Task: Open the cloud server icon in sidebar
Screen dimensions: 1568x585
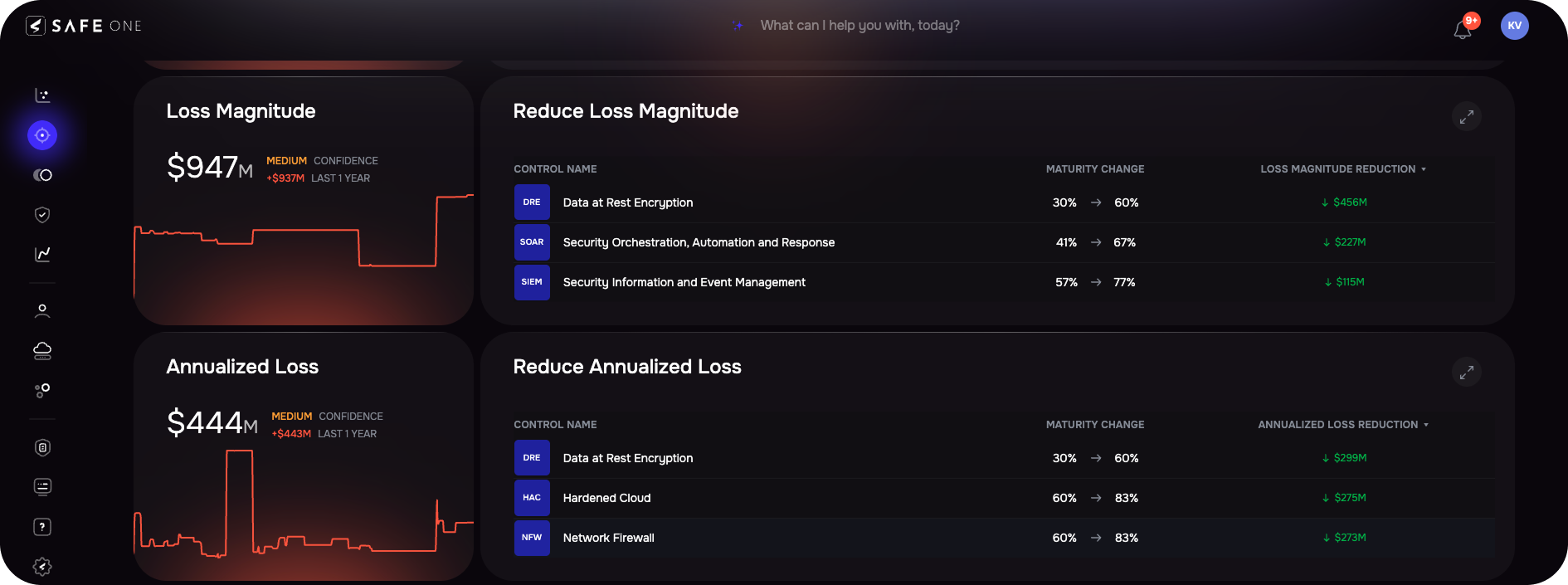Action: (42, 350)
